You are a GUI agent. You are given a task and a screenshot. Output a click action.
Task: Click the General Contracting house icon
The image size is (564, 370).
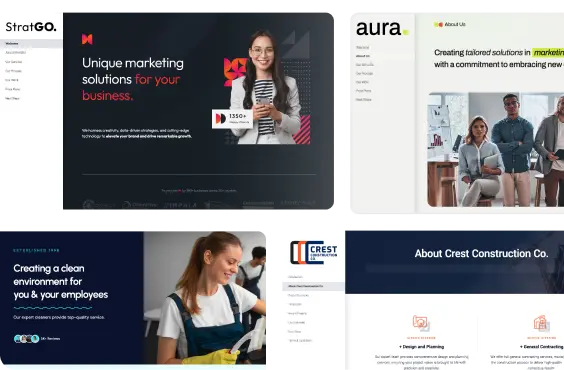click(541, 323)
